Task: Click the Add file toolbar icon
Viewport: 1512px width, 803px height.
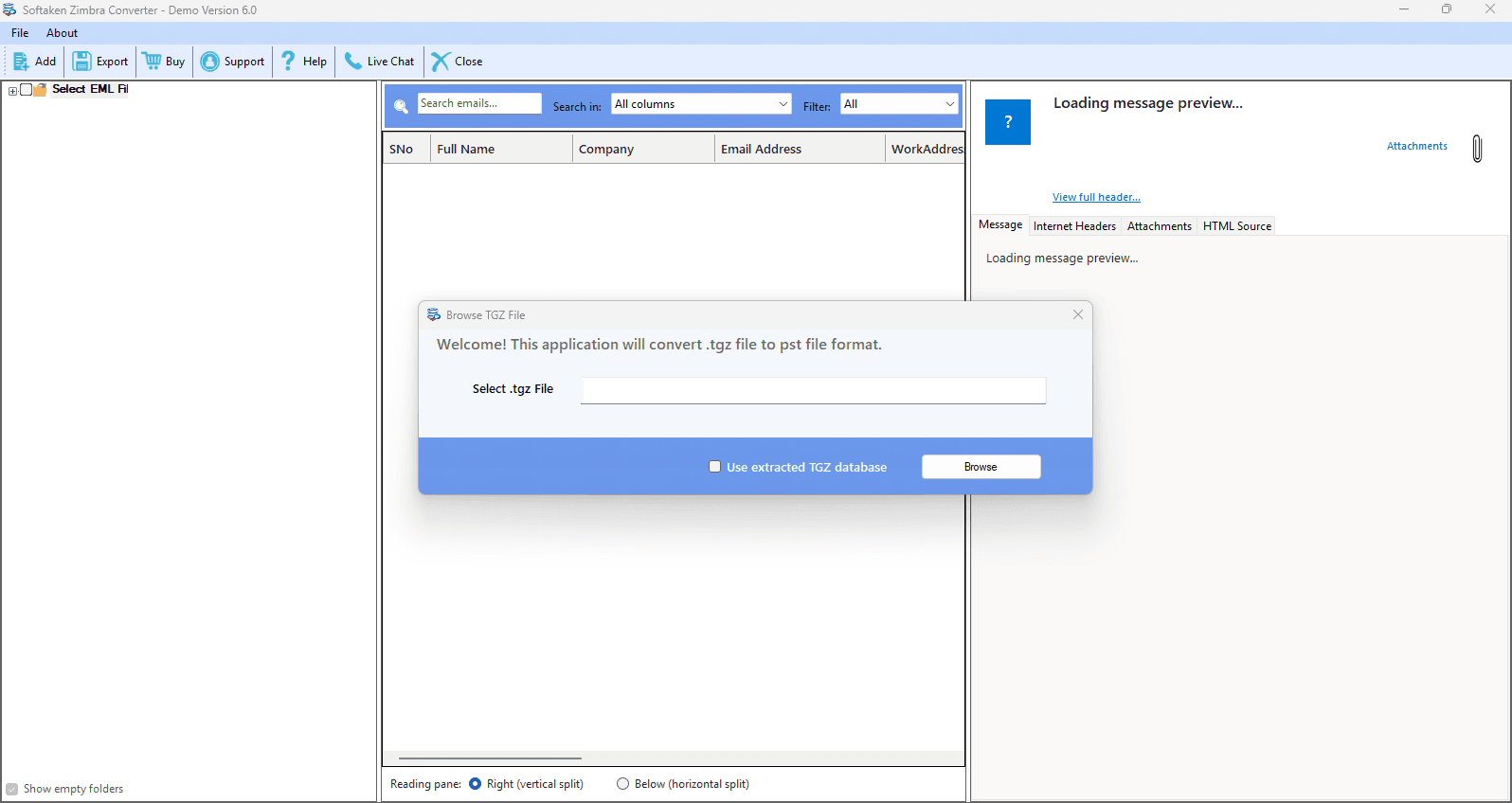Action: (21, 62)
